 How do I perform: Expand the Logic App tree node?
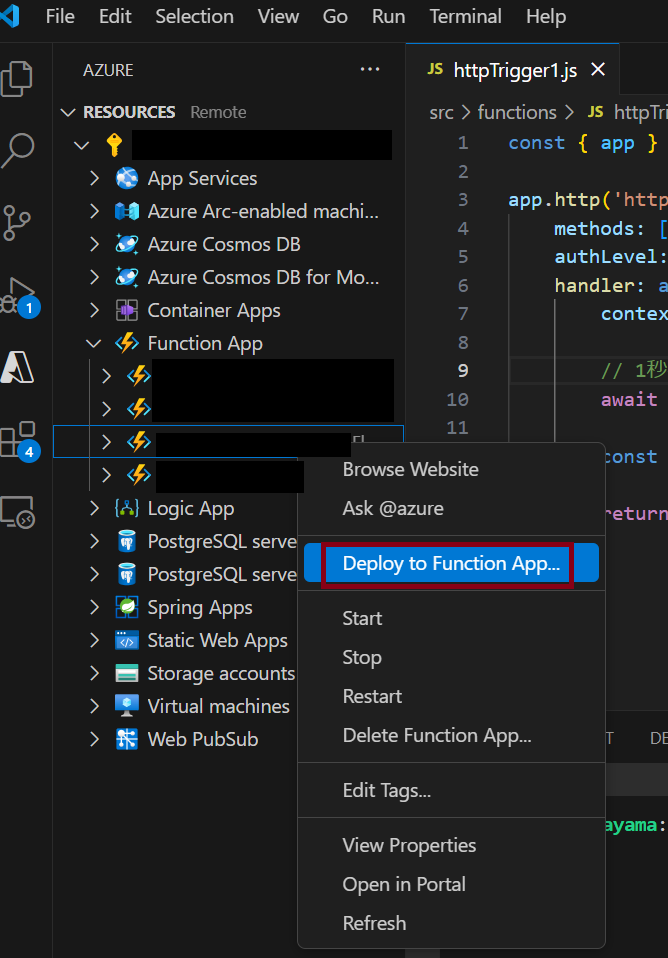click(x=94, y=508)
